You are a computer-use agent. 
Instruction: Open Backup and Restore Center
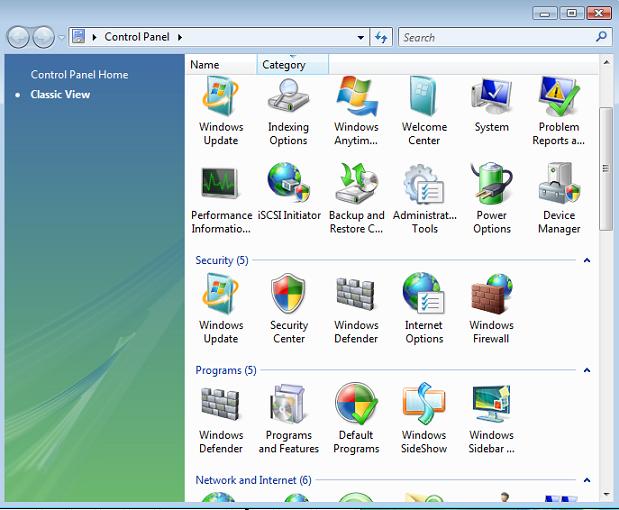356,199
